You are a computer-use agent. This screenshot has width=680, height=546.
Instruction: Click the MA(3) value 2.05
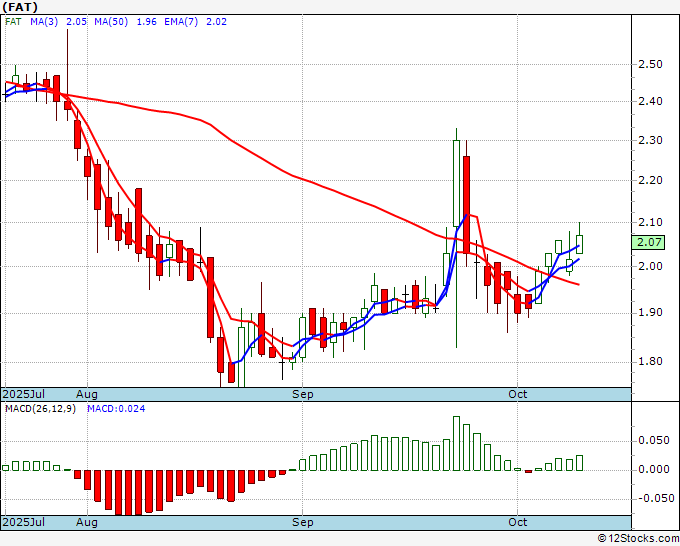76,22
